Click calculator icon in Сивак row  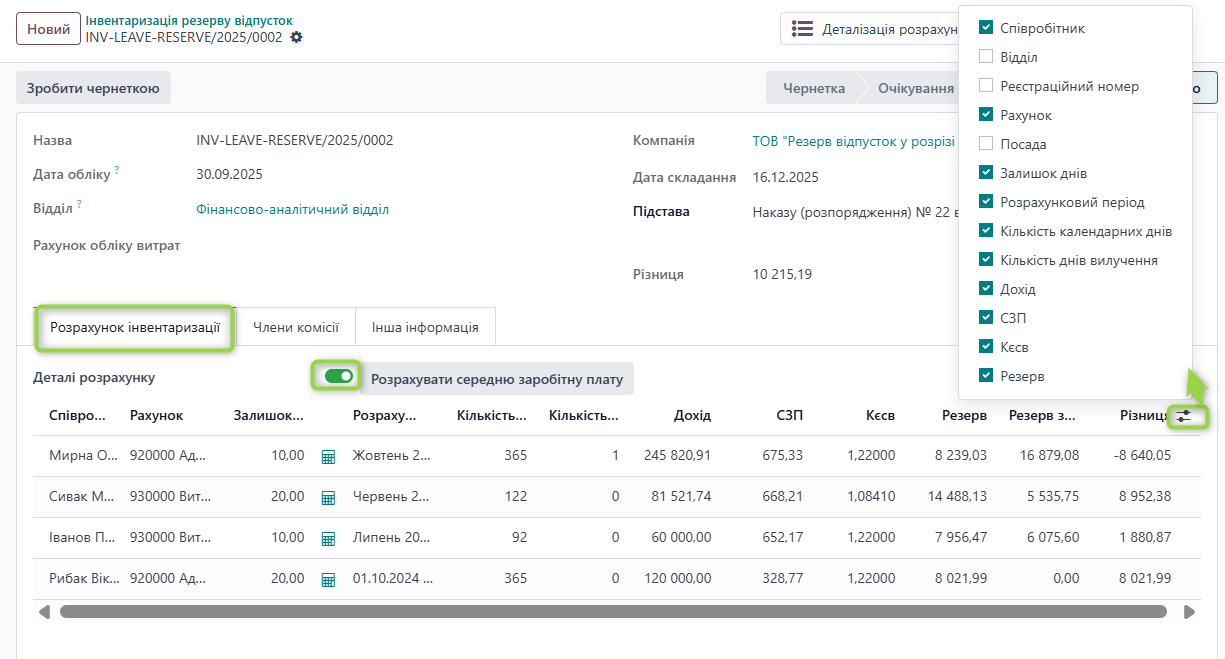(328, 497)
